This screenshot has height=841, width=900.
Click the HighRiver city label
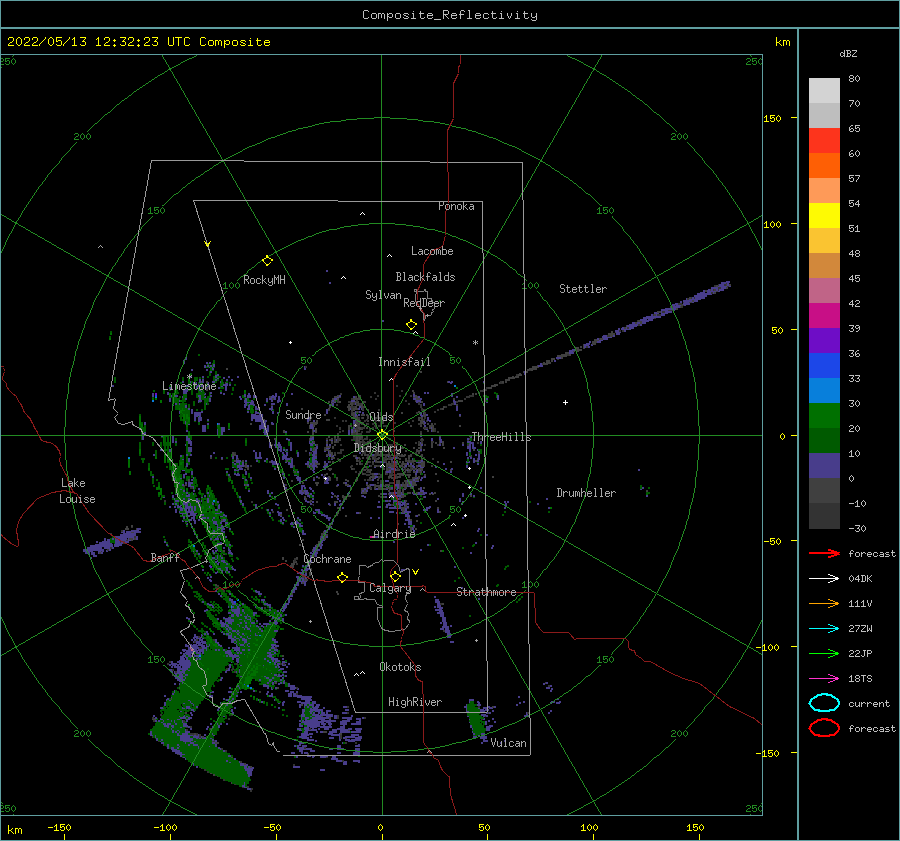click(415, 702)
